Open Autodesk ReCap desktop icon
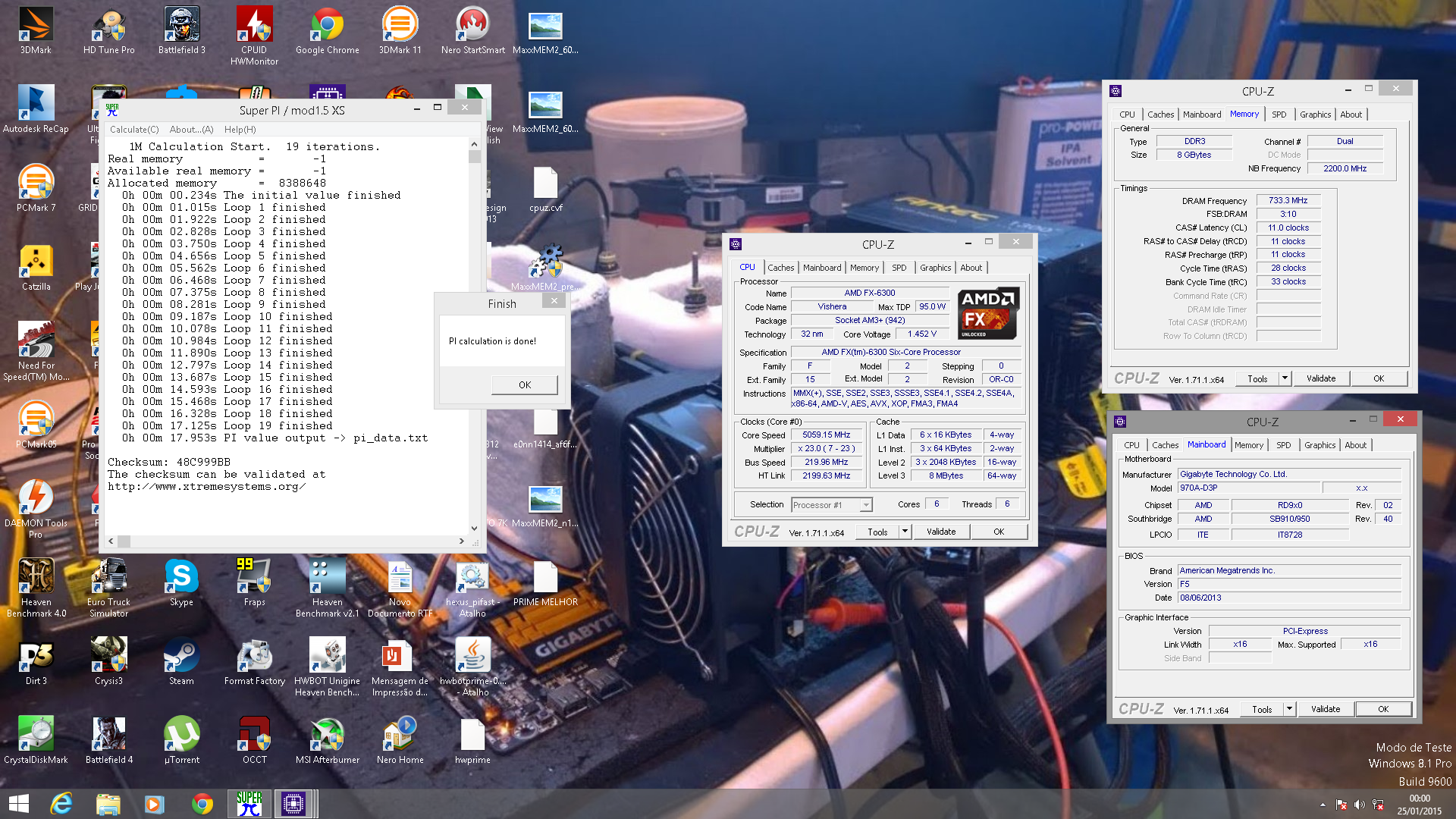The image size is (1456, 819). pyautogui.click(x=36, y=109)
